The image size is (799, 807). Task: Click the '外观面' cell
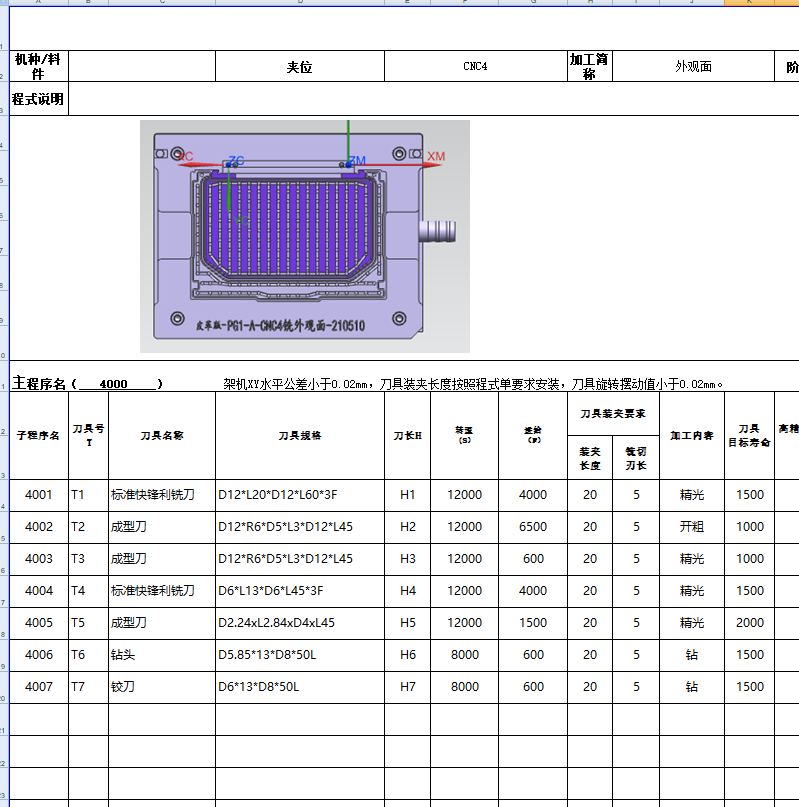[x=693, y=66]
